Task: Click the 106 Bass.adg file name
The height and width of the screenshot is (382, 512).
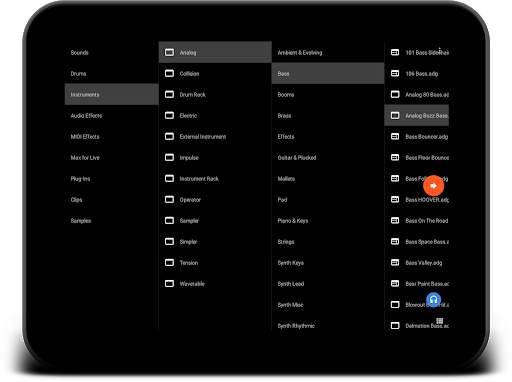Action: 422,74
